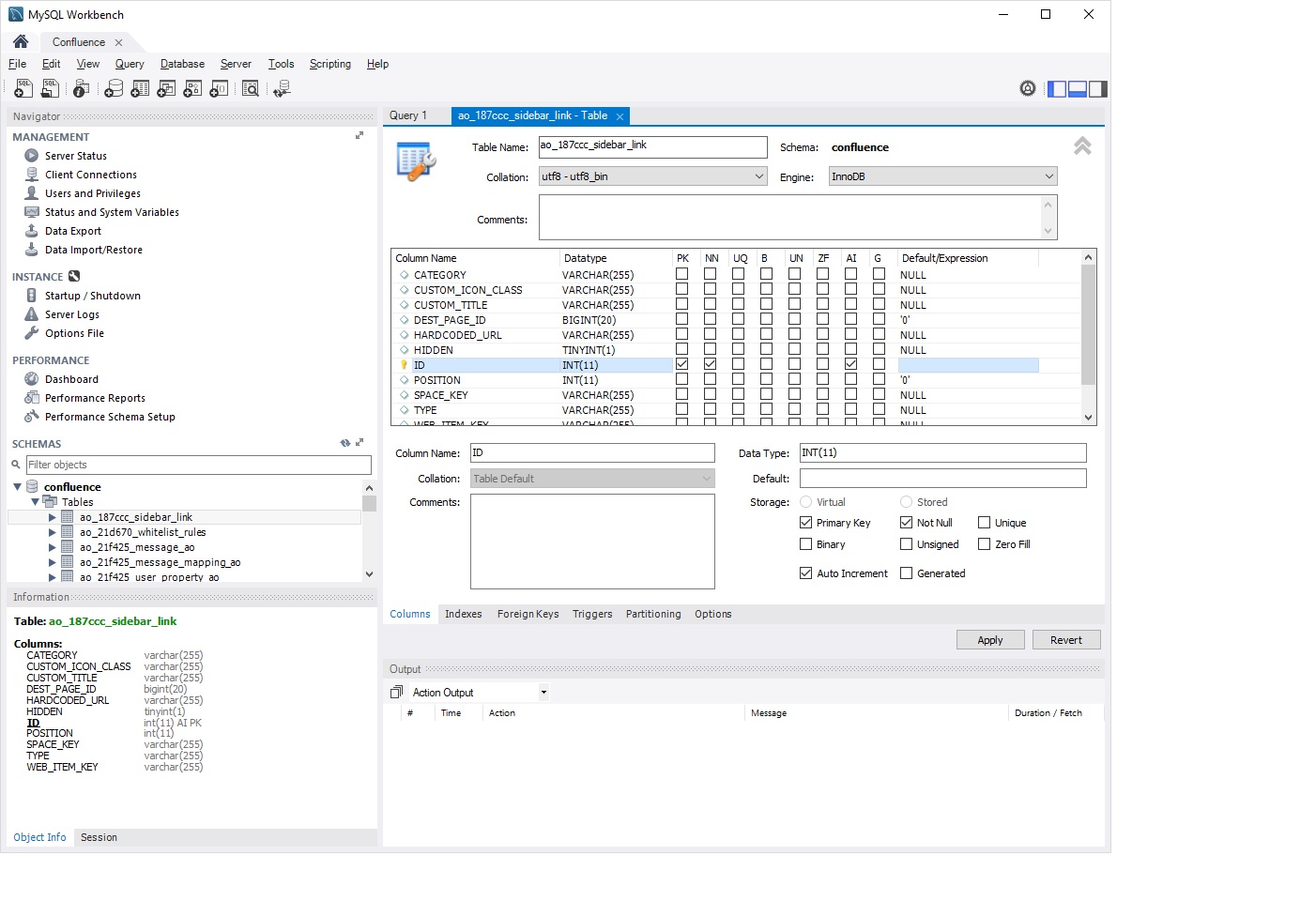
Task: Collapse the table header with double-chevron icon
Action: (x=1082, y=145)
